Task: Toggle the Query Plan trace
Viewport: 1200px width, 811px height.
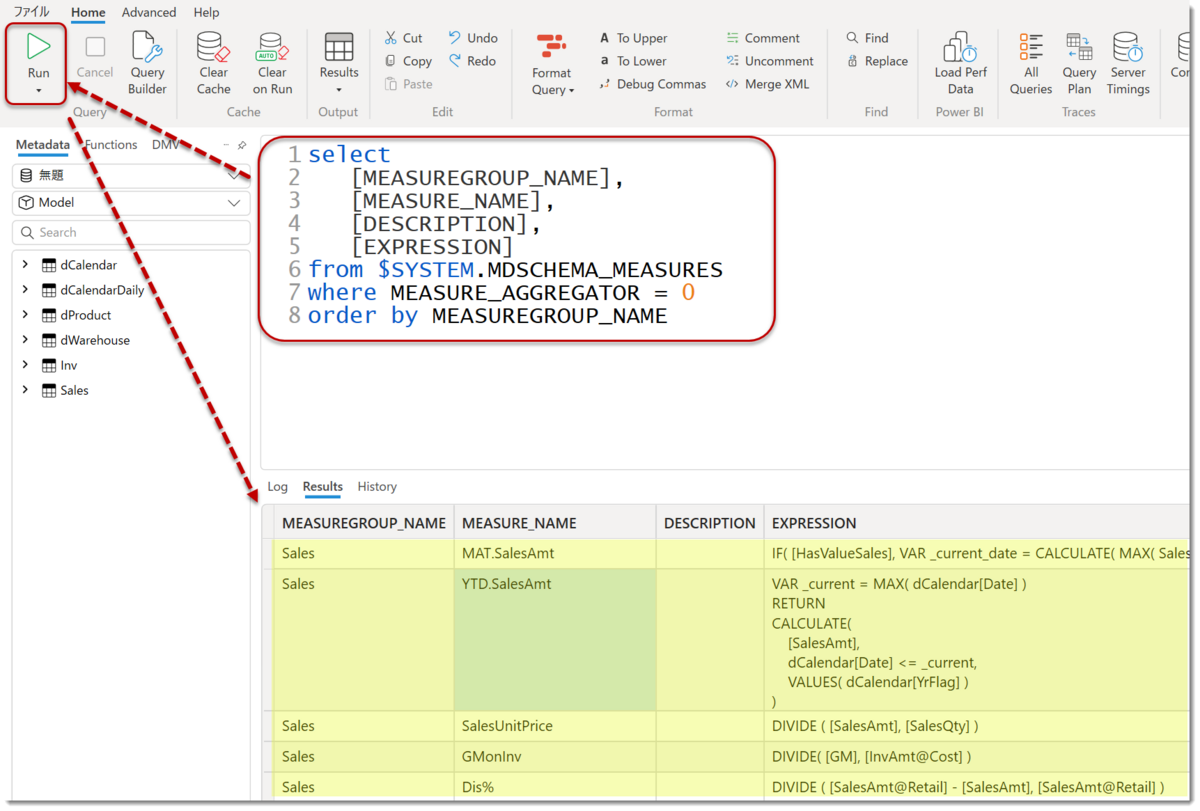Action: (1079, 62)
